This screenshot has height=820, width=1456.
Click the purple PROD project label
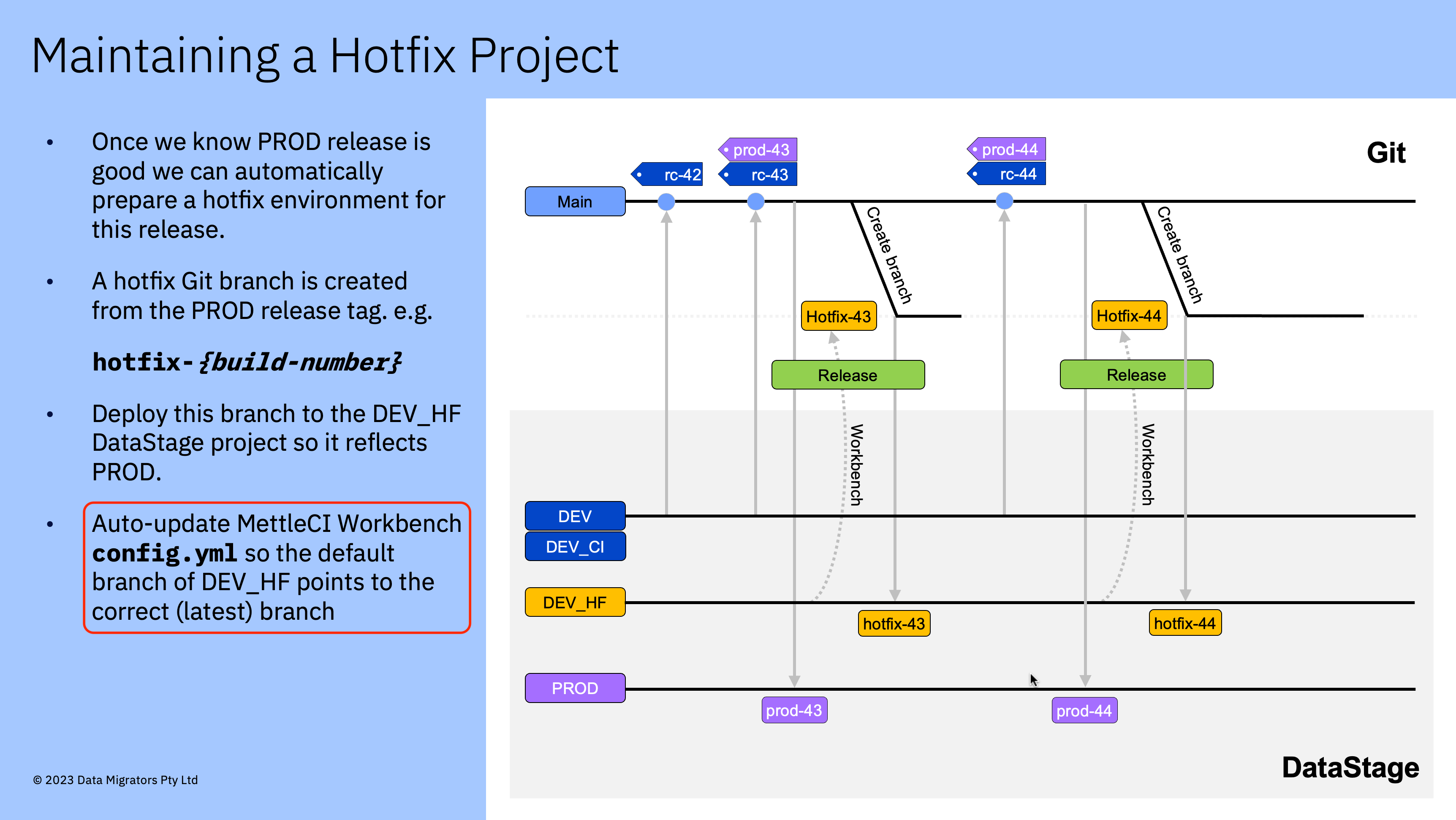[x=575, y=688]
